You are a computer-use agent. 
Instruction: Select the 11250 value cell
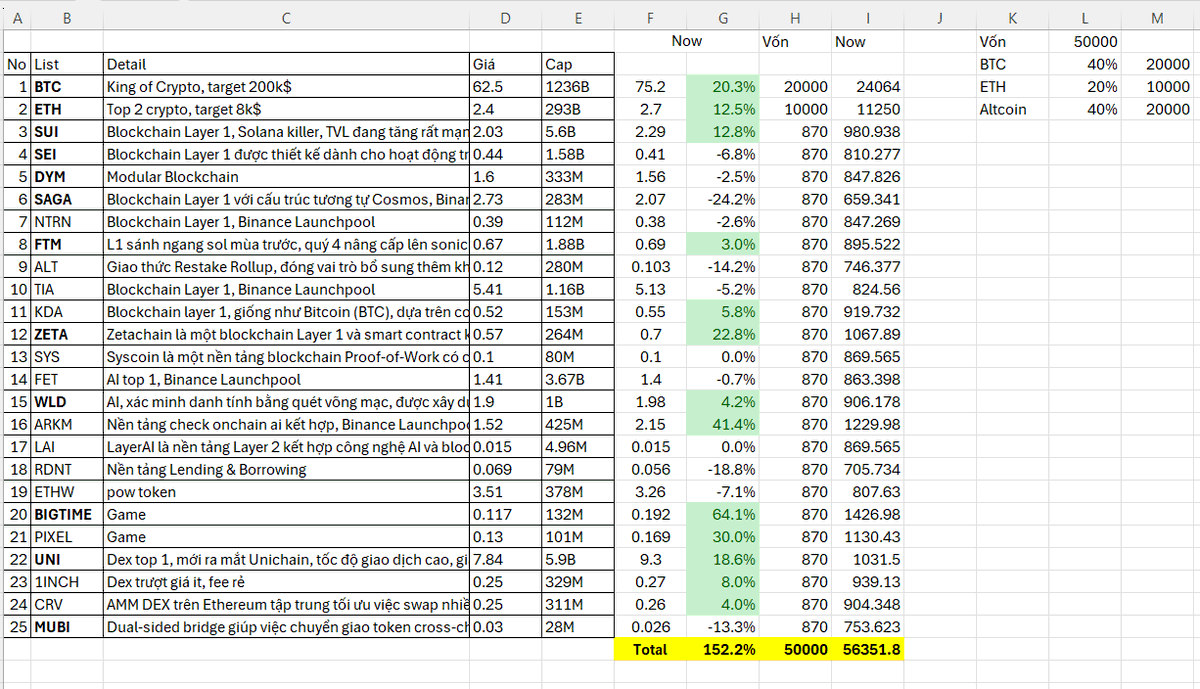click(x=867, y=109)
